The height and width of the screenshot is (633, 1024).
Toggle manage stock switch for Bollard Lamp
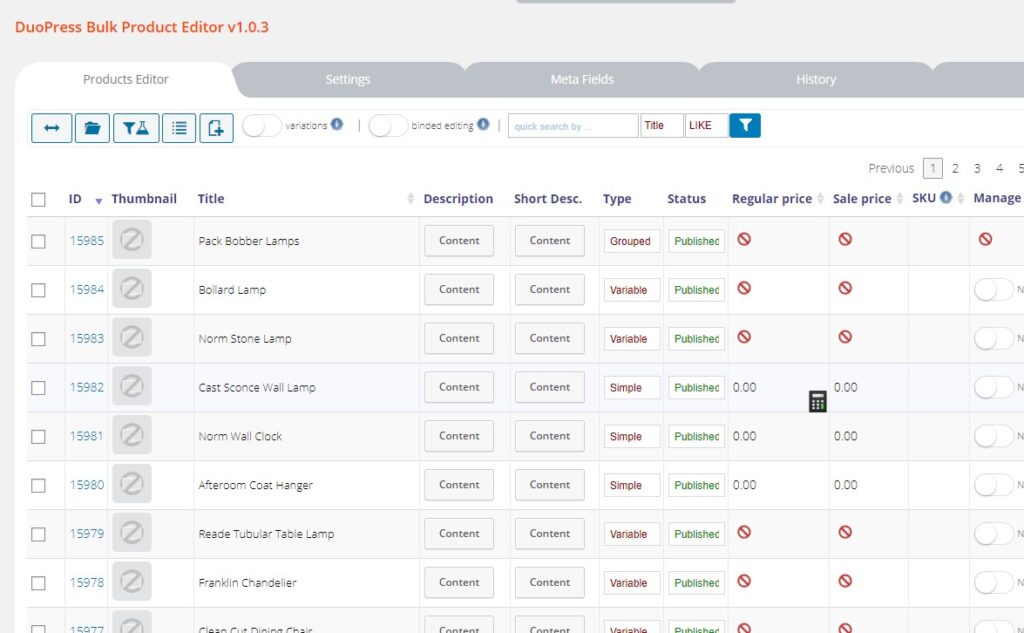click(993, 289)
